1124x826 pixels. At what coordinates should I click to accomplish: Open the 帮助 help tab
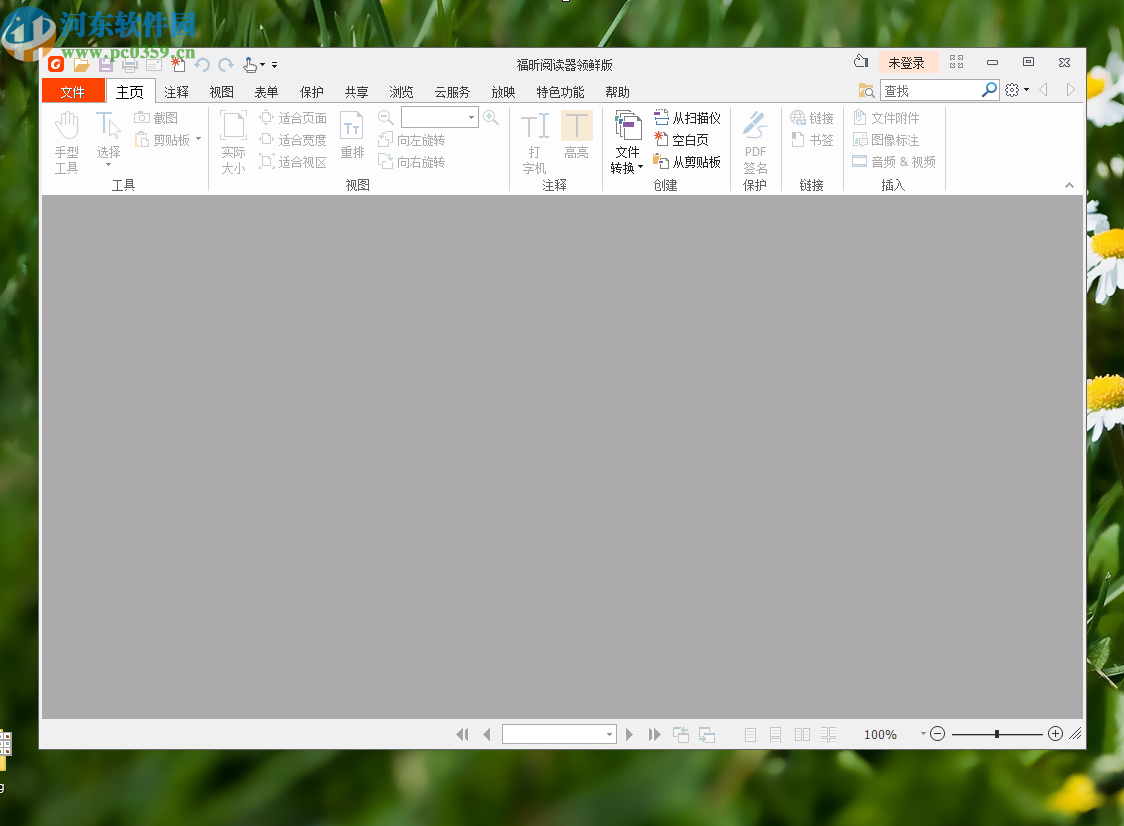point(617,92)
